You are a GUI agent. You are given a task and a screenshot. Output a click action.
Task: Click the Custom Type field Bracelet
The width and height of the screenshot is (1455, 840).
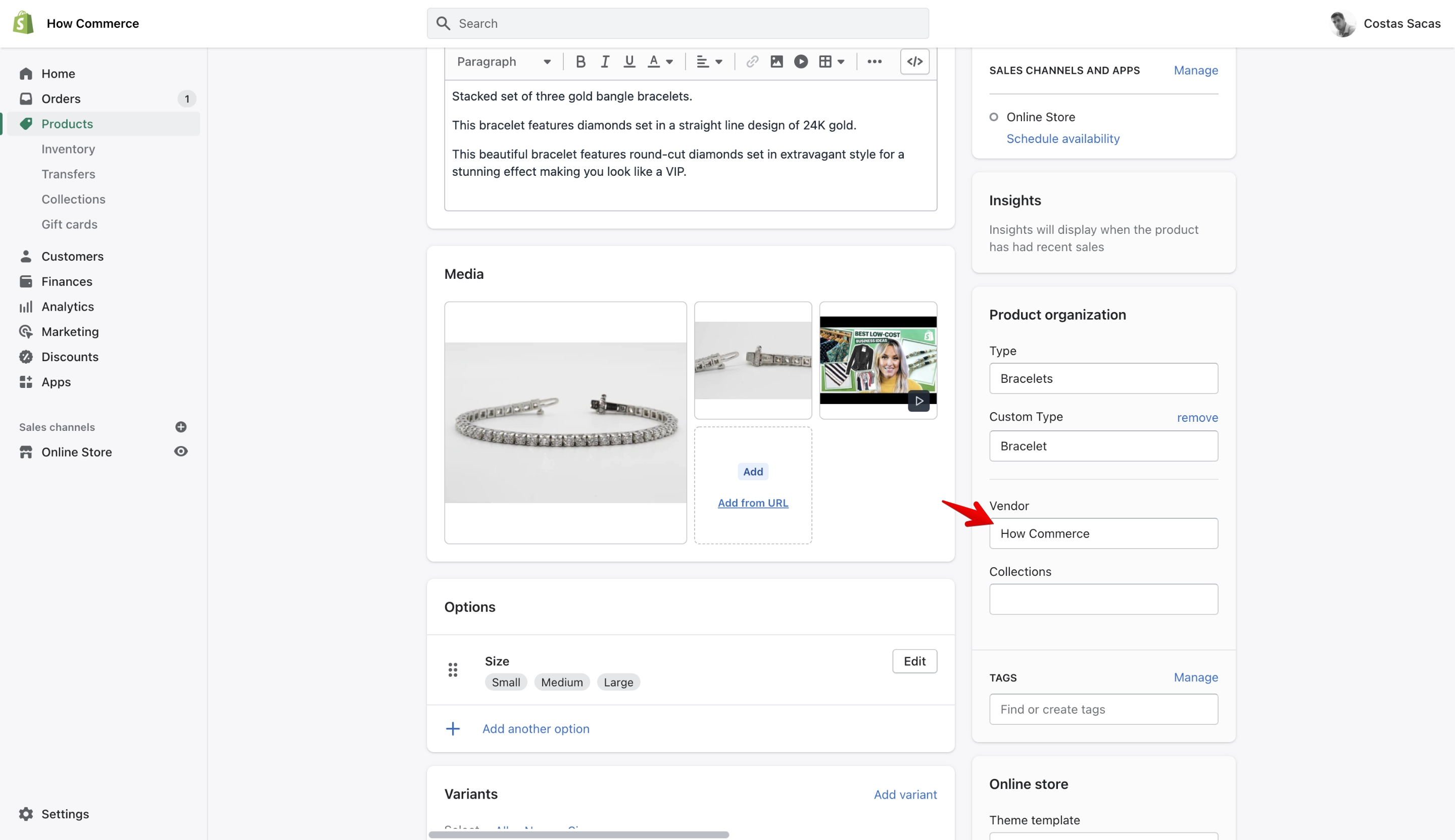tap(1103, 446)
